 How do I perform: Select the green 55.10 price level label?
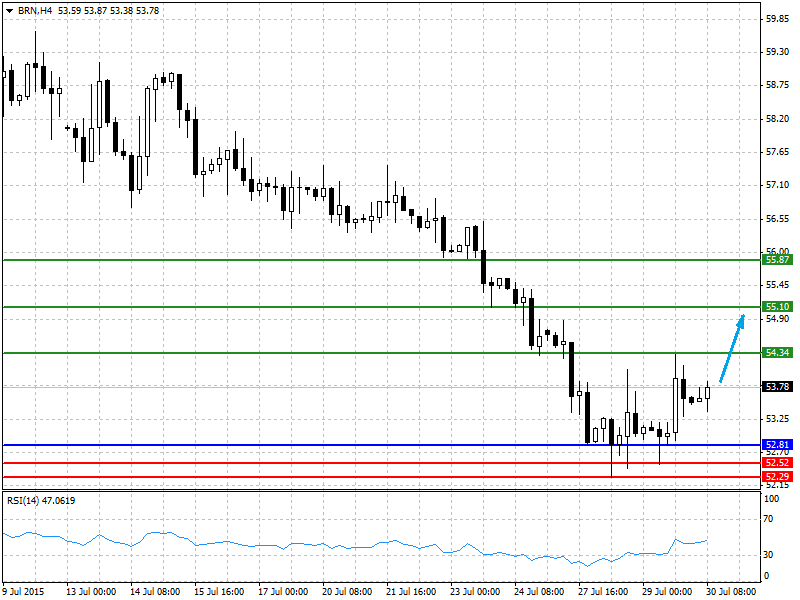tap(778, 307)
